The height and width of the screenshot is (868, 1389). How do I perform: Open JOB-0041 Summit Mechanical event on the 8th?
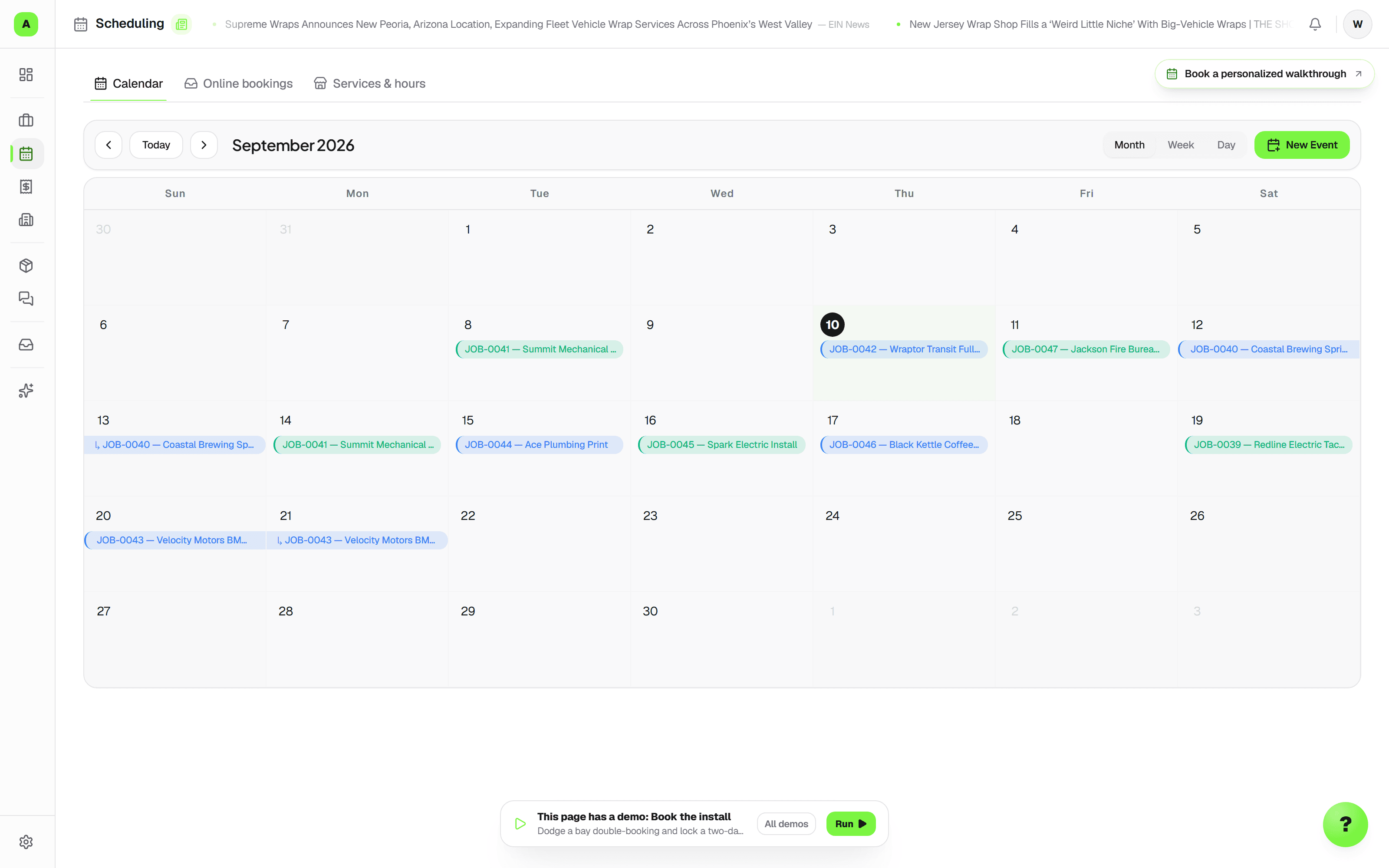[x=540, y=349]
